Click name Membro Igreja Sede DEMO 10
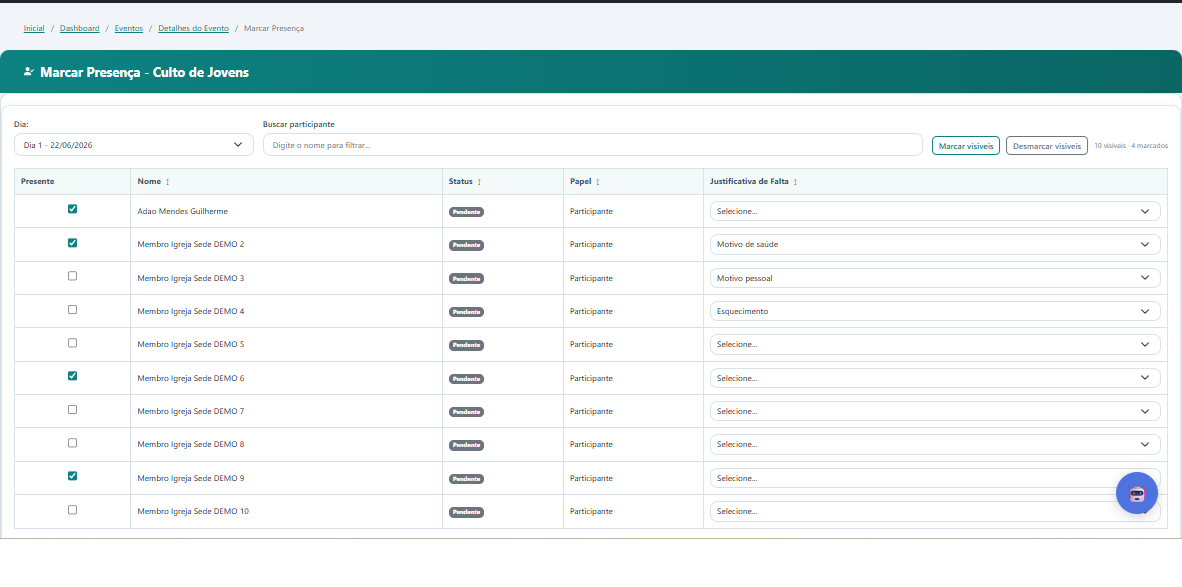This screenshot has width=1182, height=587. pyautogui.click(x=193, y=511)
